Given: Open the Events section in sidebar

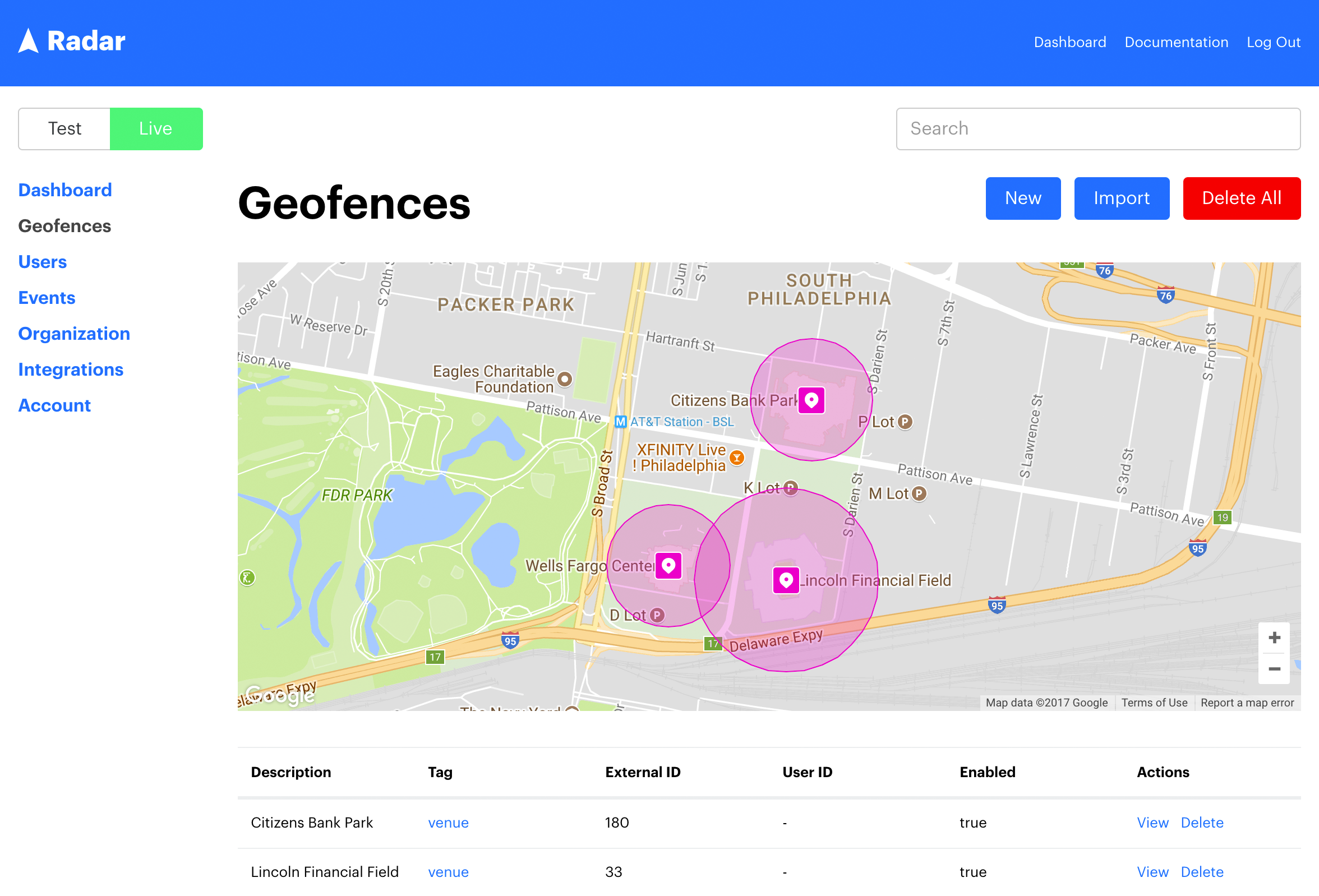Looking at the screenshot, I should 46,297.
